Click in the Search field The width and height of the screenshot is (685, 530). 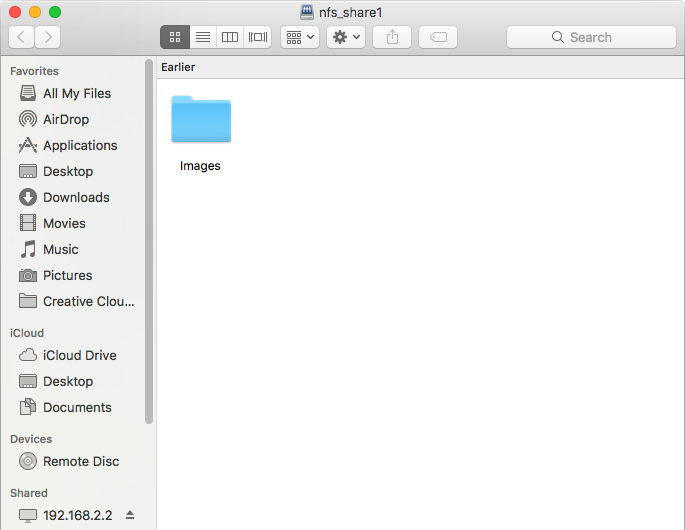590,37
